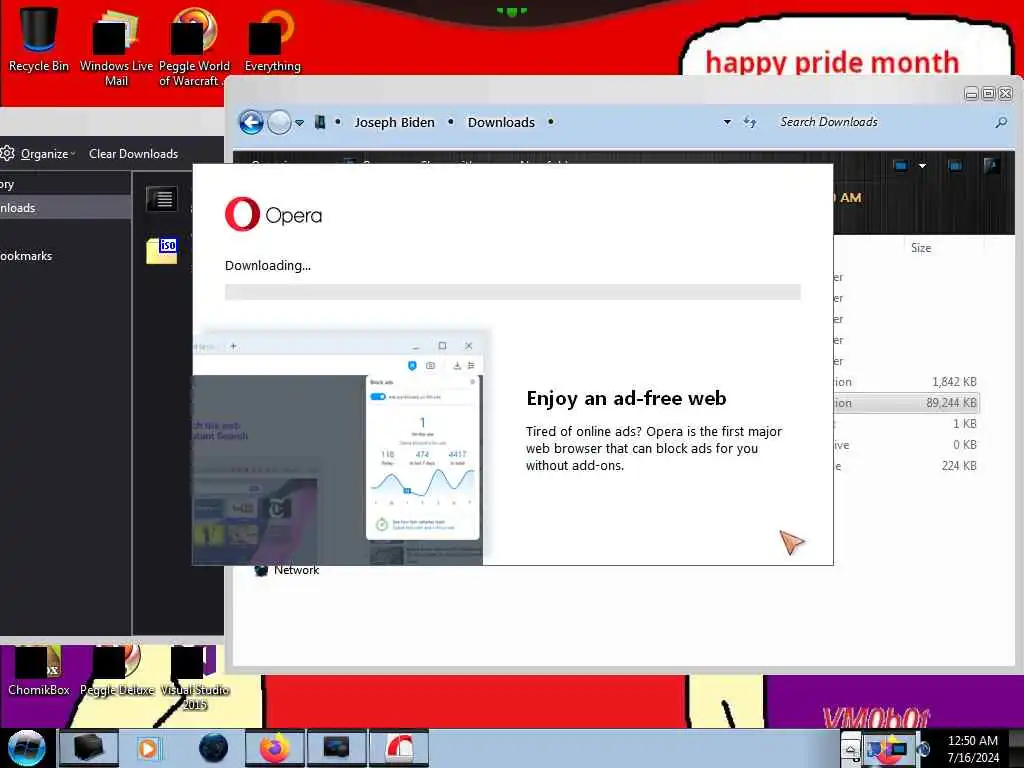Viewport: 1024px width, 768px height.
Task: Open the Organize menu in the Firefox Library
Action: [x=47, y=154]
